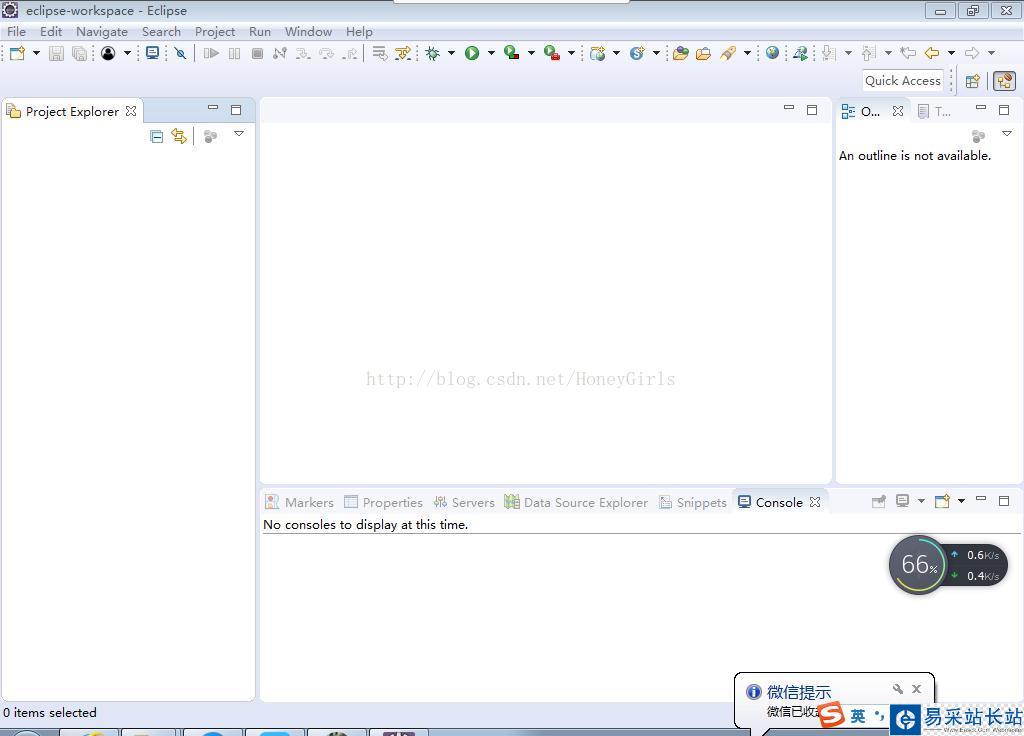Toggle the Java EE perspective button

click(1003, 81)
